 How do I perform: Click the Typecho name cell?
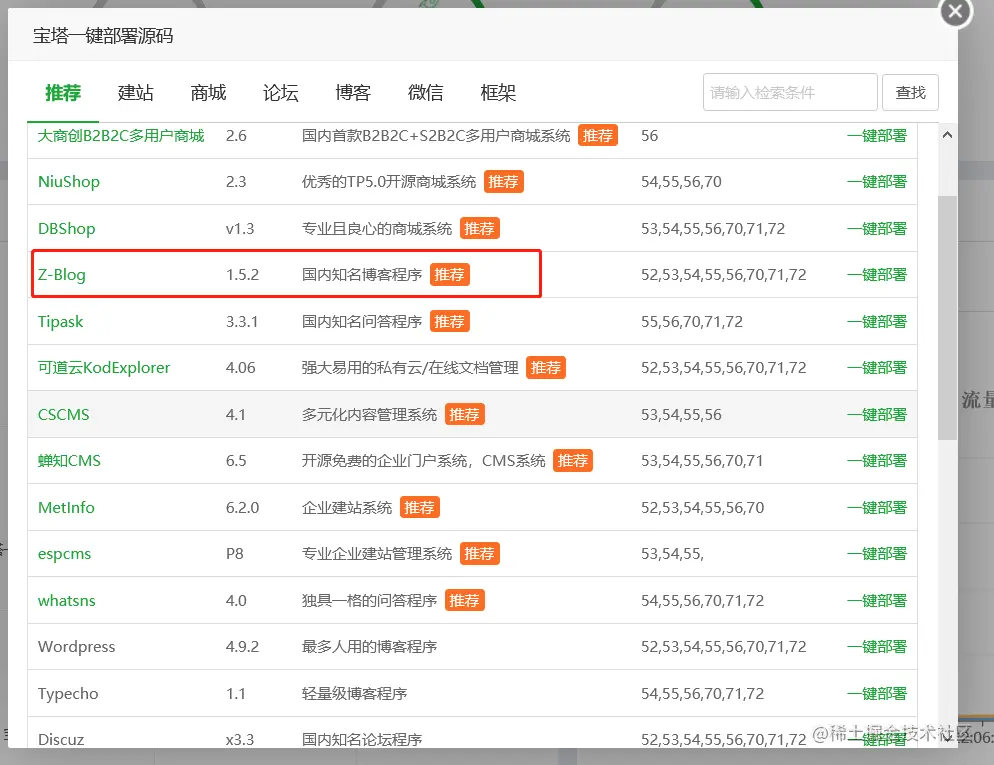coord(68,693)
